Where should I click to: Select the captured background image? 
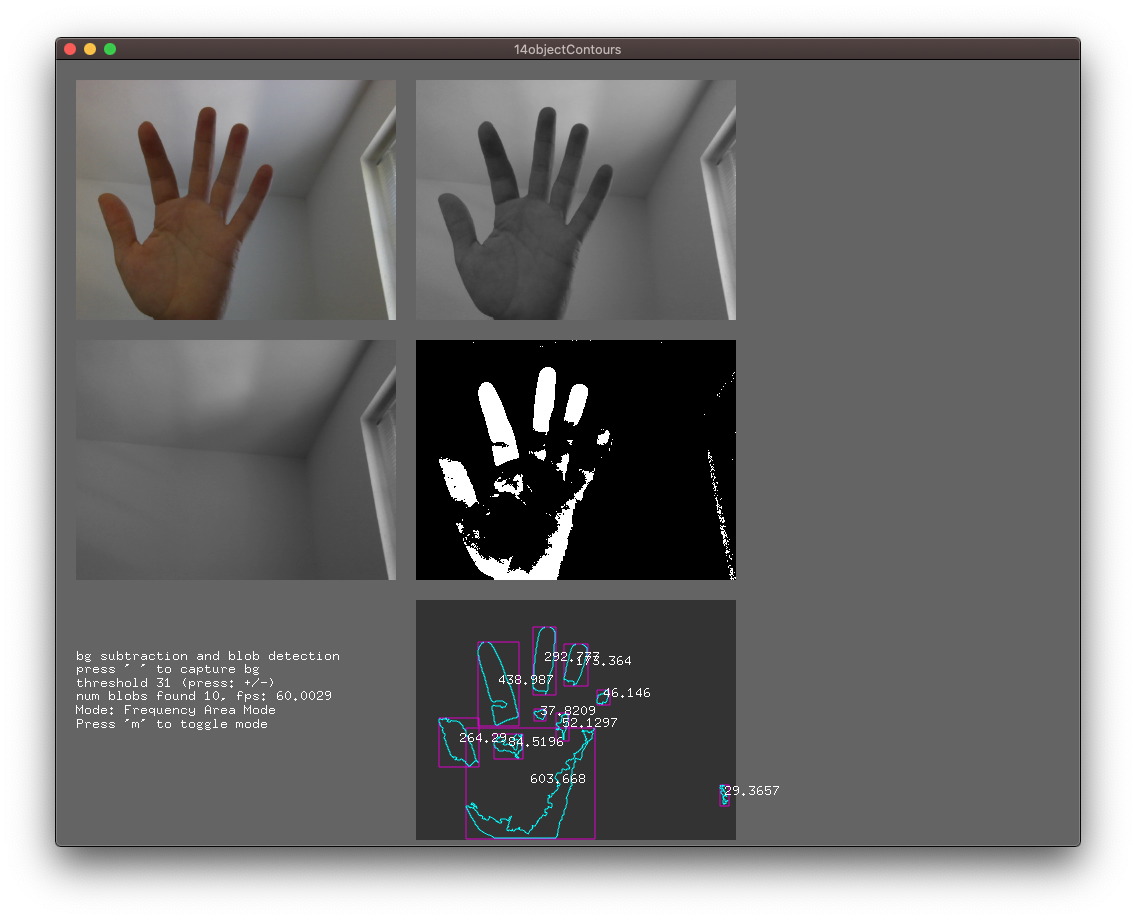coord(236,460)
